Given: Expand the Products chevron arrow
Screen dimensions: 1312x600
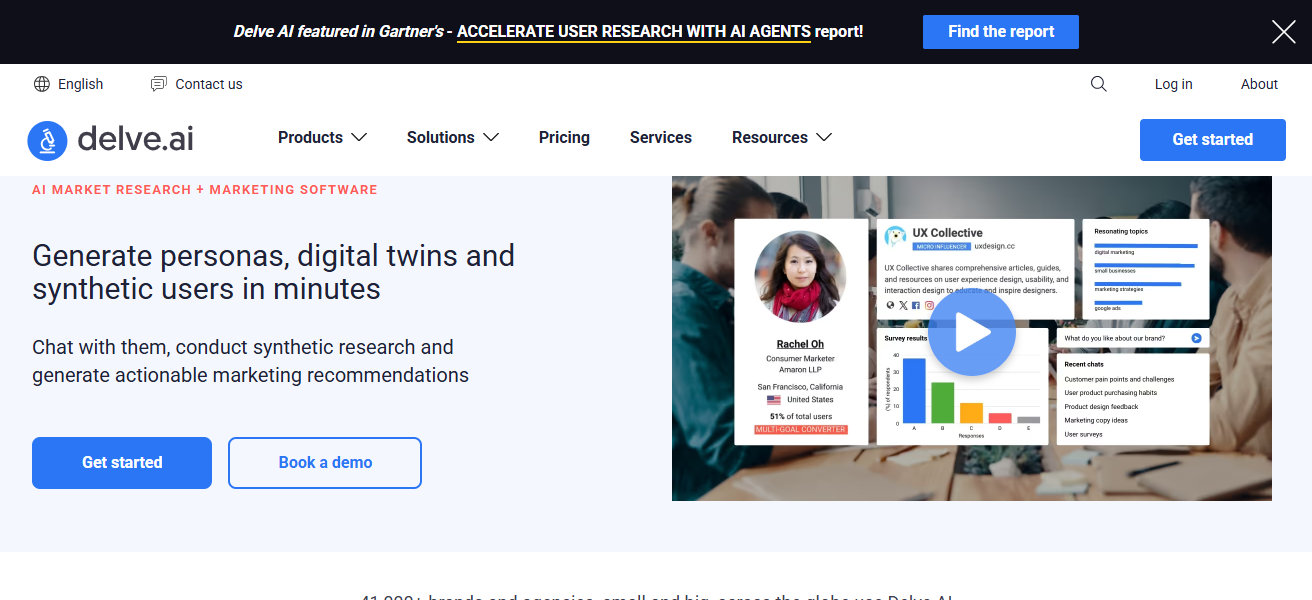Looking at the screenshot, I should (359, 138).
